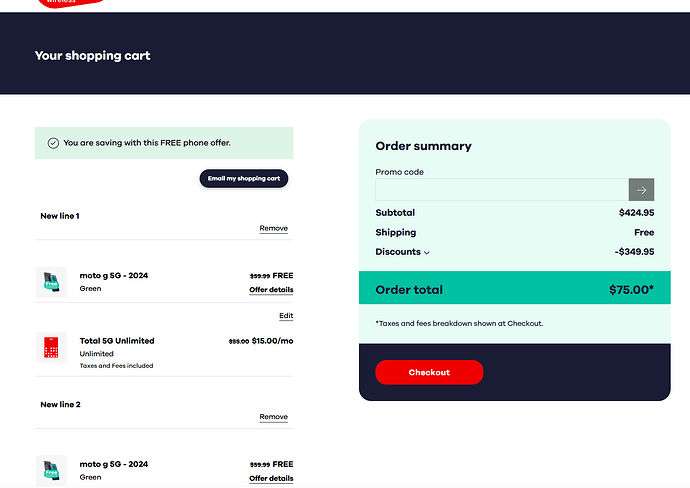
Task: Click the Order total $75.00* value
Action: (631, 290)
